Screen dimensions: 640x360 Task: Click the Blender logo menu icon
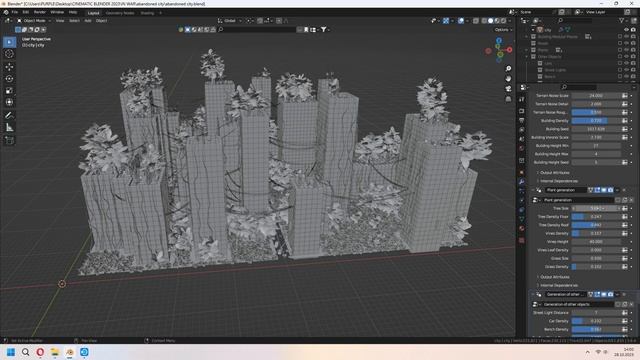tap(6, 12)
